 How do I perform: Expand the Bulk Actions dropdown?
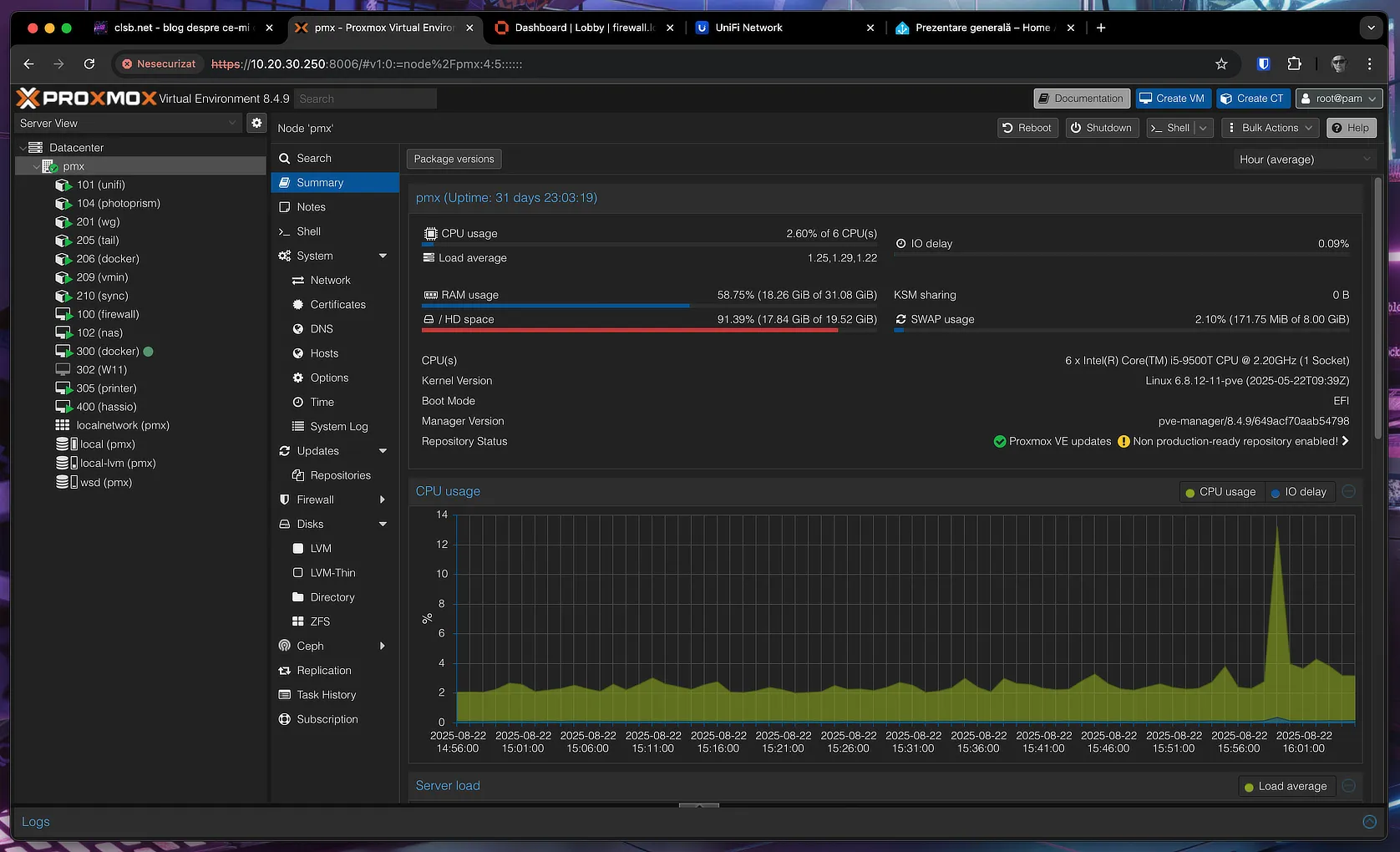(1268, 128)
